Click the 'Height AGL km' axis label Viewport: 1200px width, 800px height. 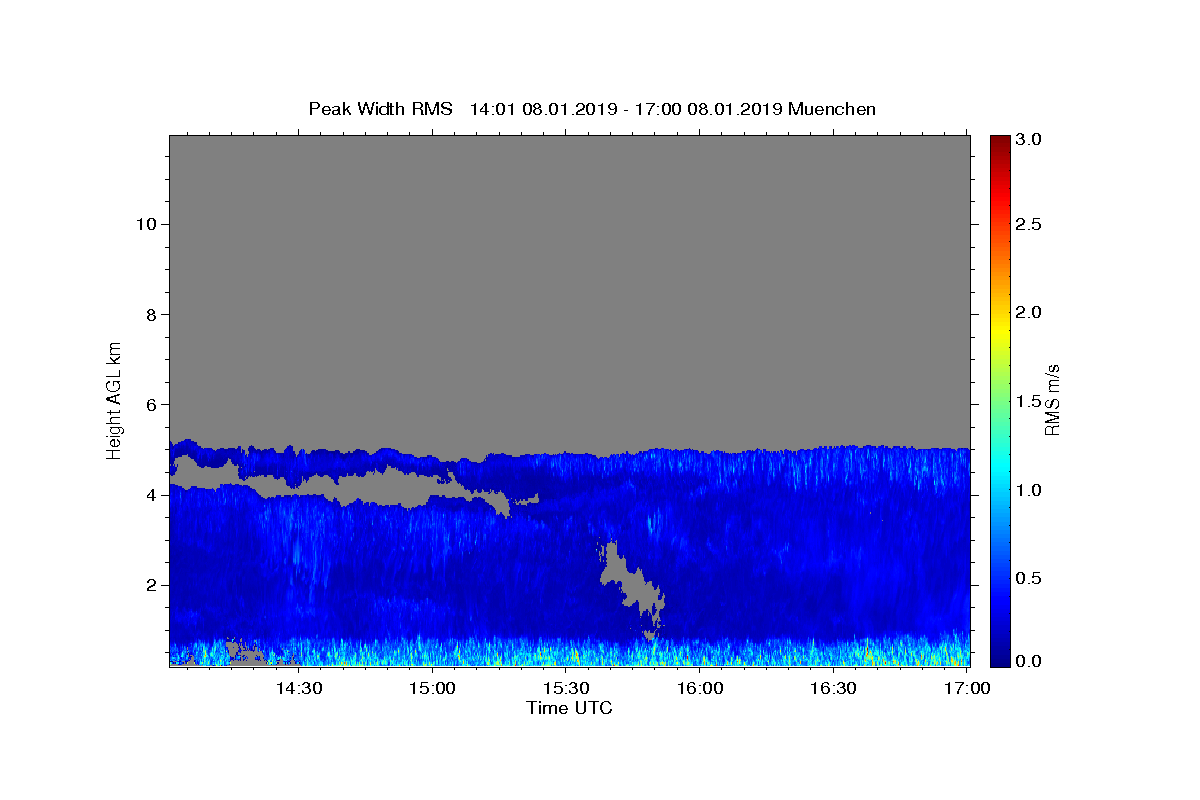(115, 399)
